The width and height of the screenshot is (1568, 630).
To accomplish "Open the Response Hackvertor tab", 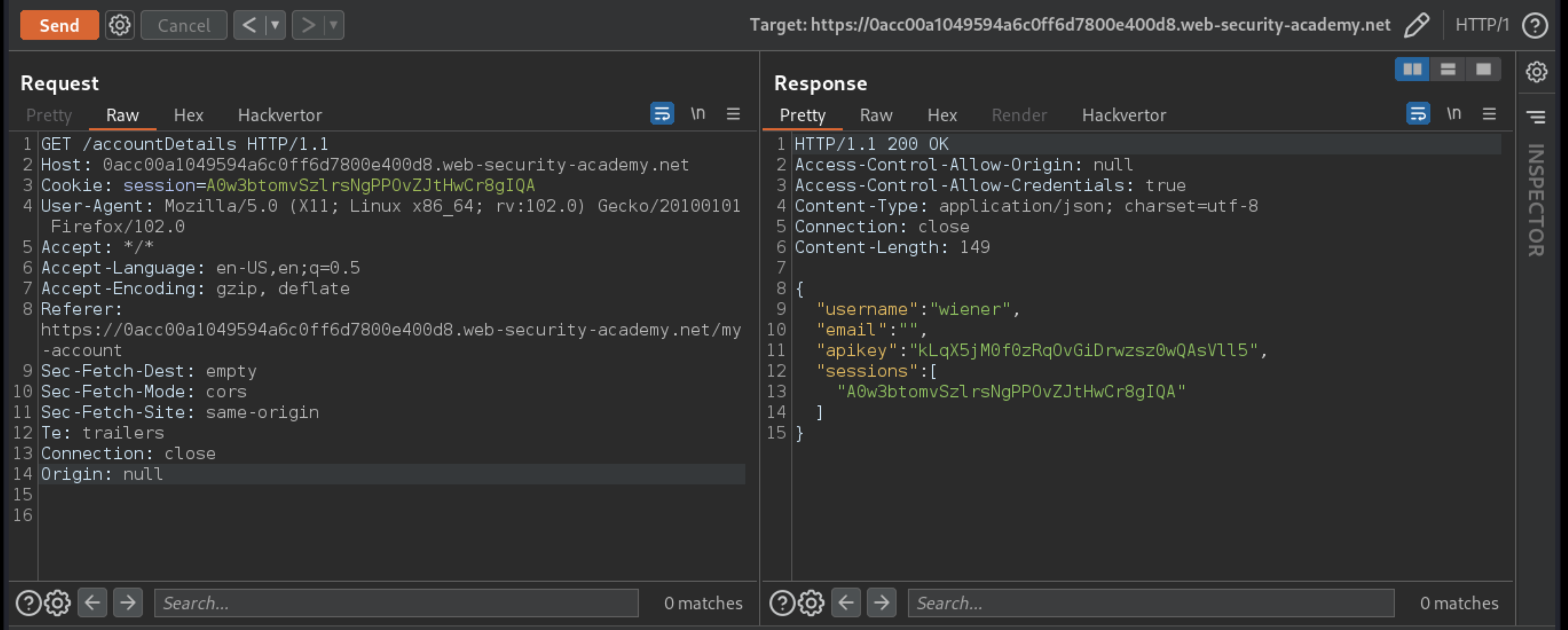I will pyautogui.click(x=1124, y=115).
